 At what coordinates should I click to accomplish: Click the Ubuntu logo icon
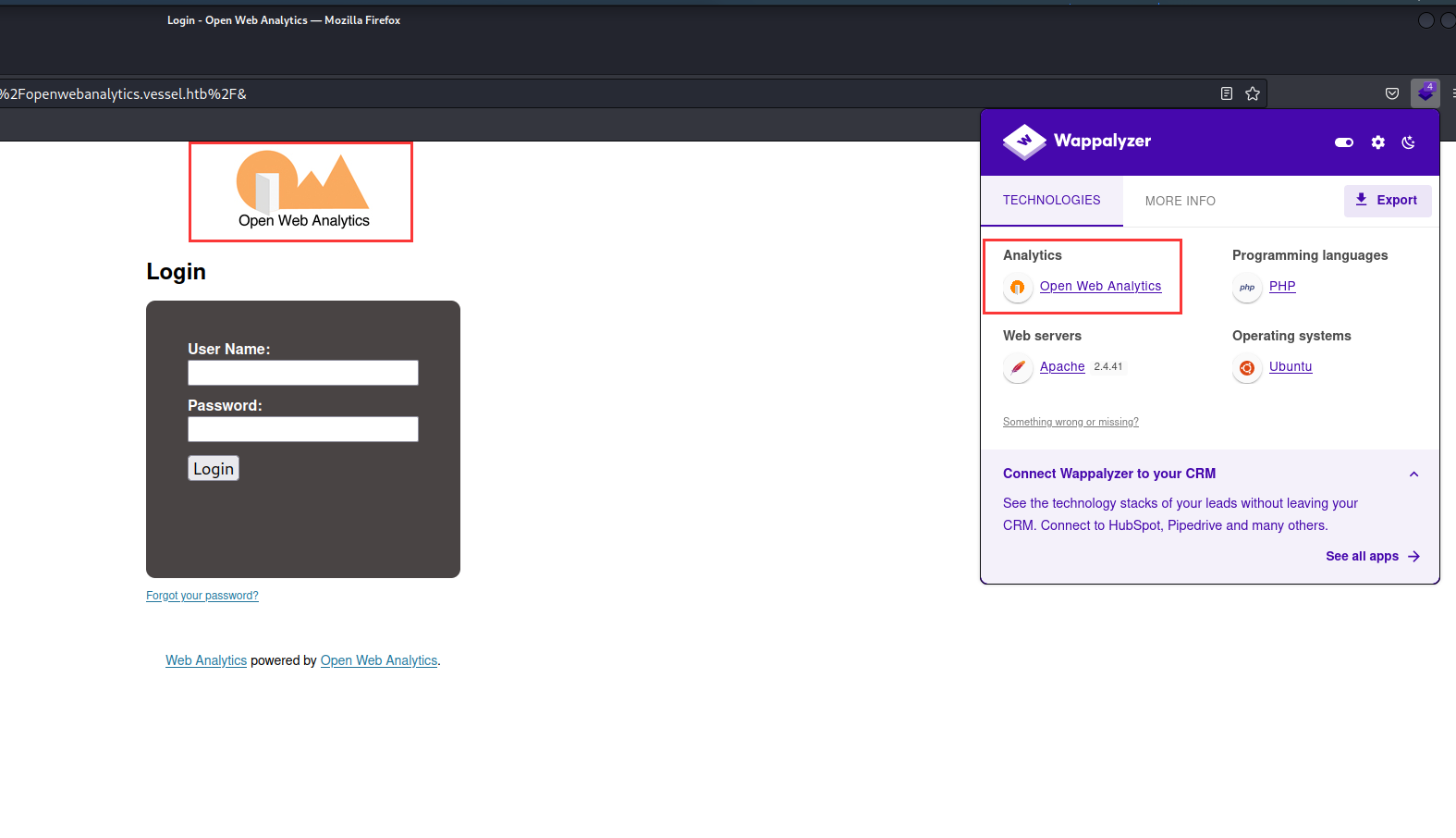1247,368
